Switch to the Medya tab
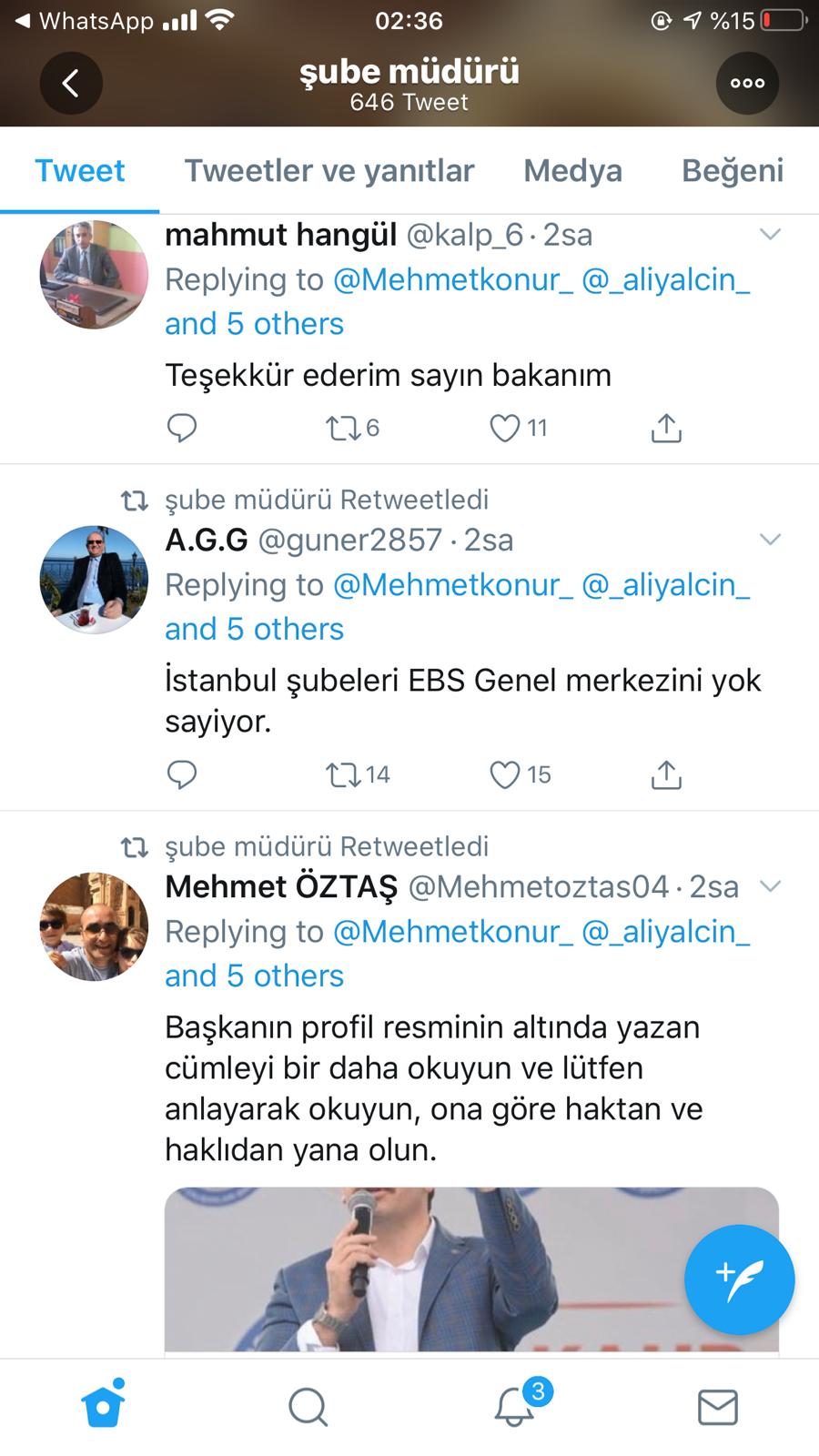 572,170
